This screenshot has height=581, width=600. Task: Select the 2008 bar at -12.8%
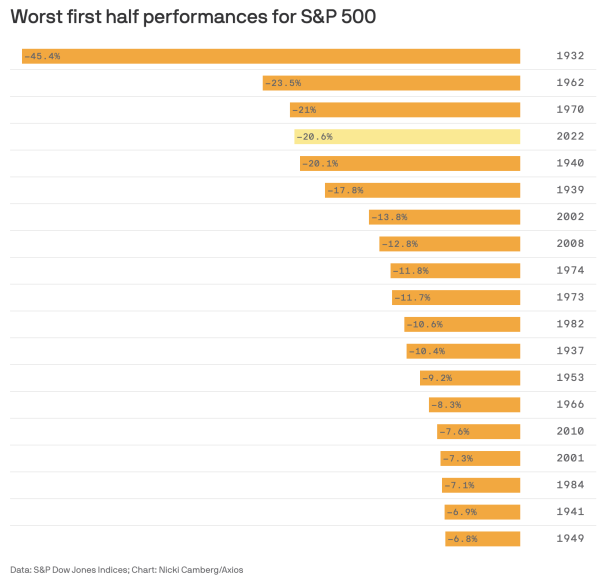(450, 244)
